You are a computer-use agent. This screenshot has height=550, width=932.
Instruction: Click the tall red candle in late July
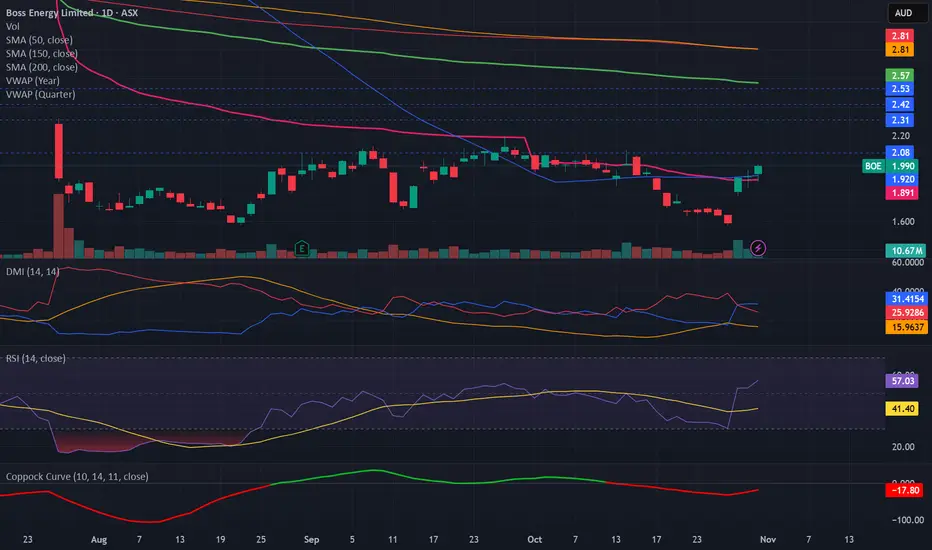click(x=59, y=151)
